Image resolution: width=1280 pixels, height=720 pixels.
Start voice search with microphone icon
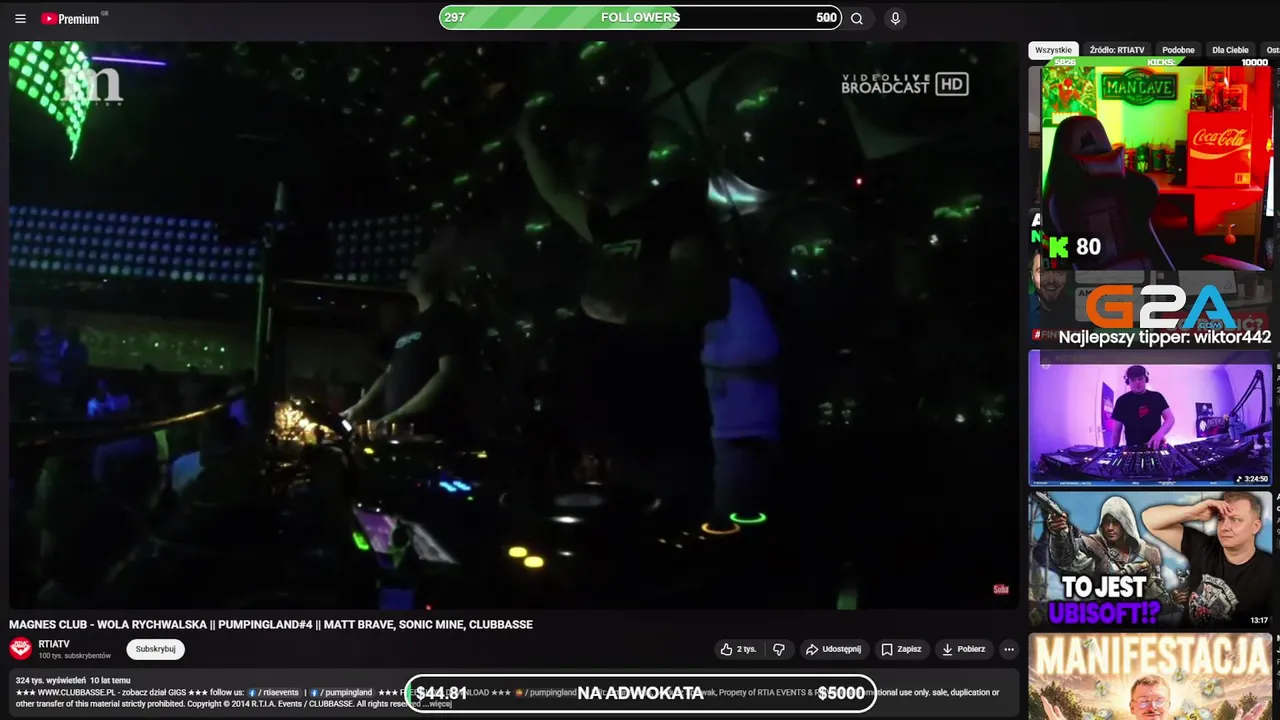[x=895, y=18]
